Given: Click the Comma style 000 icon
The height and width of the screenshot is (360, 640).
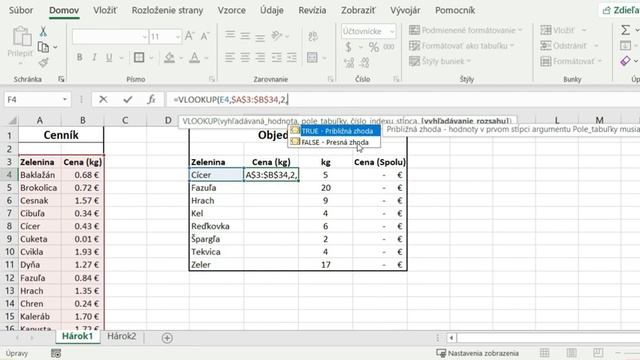Looking at the screenshot, I should [x=389, y=47].
